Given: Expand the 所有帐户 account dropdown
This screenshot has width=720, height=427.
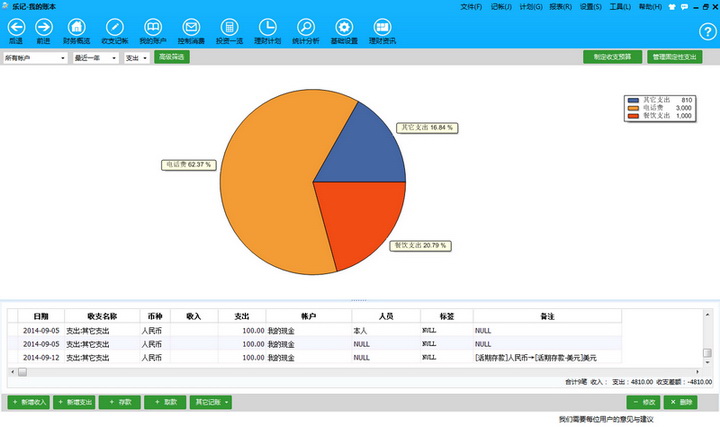Looking at the screenshot, I should point(35,58).
